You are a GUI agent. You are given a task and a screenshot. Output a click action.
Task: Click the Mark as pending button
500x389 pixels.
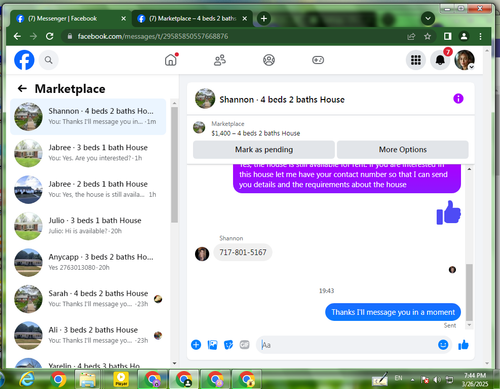[264, 149]
